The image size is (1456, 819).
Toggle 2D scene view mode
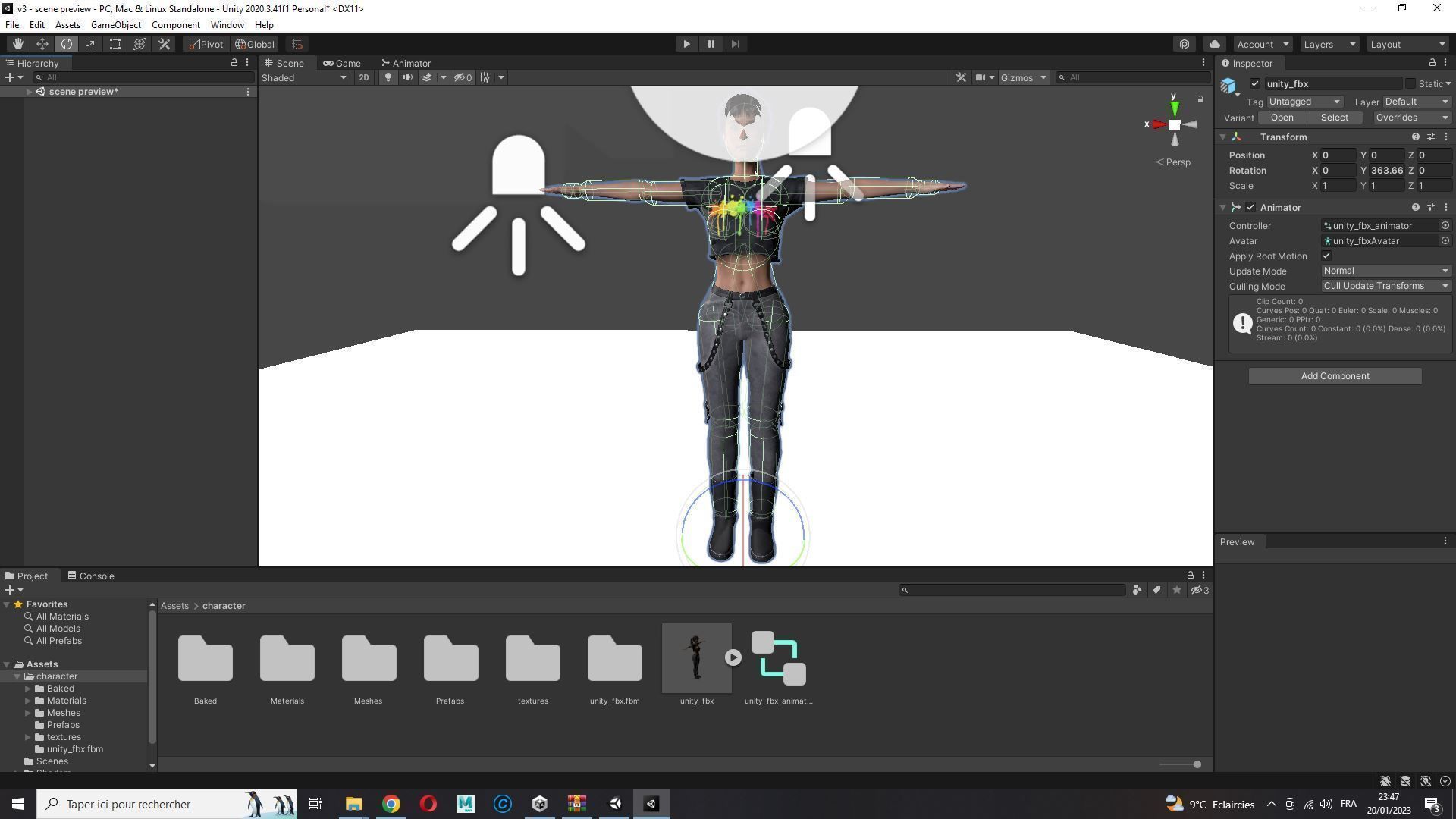point(364,77)
